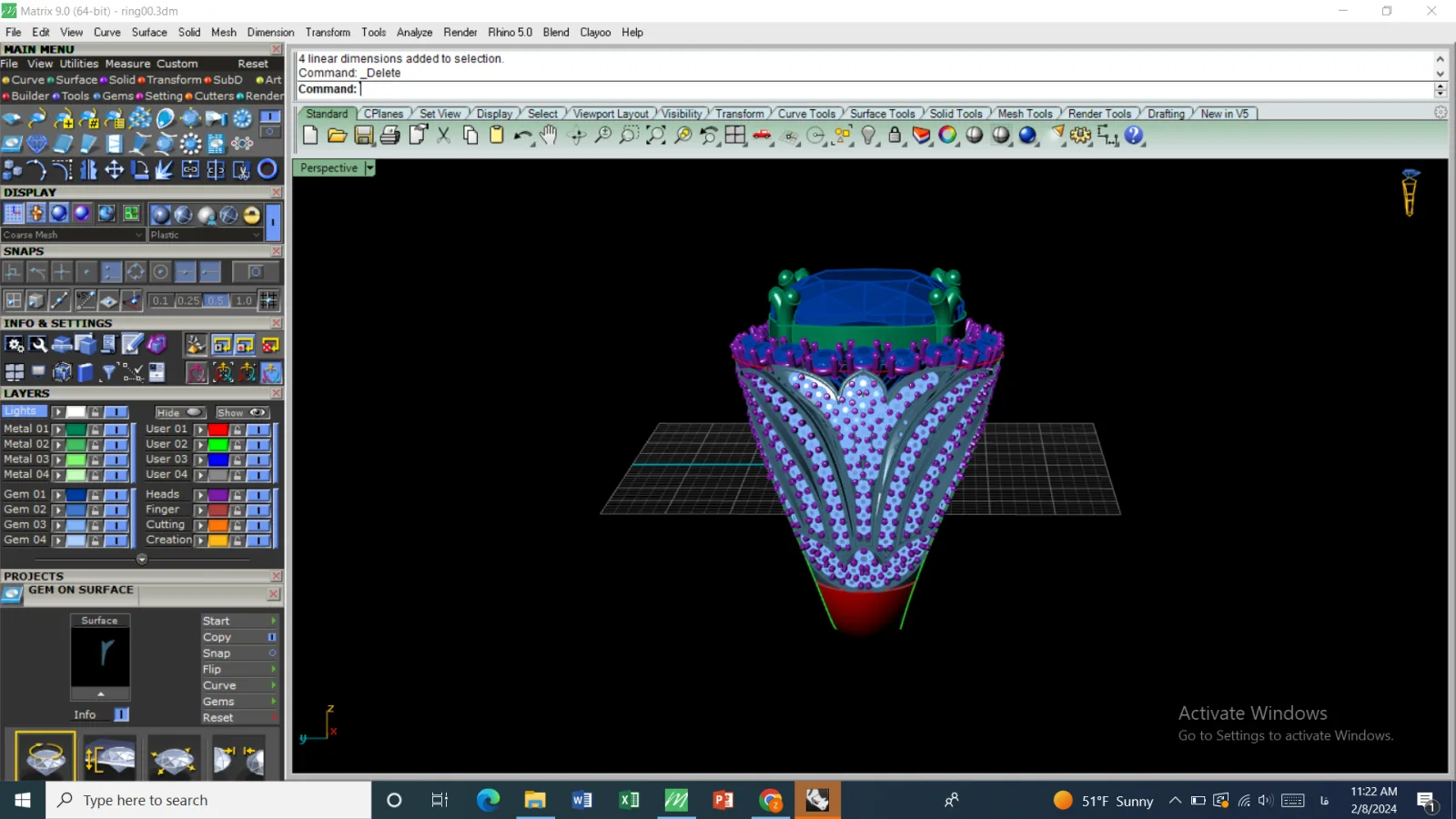Image resolution: width=1456 pixels, height=819 pixels.
Task: Open the Transform menu
Action: (328, 32)
